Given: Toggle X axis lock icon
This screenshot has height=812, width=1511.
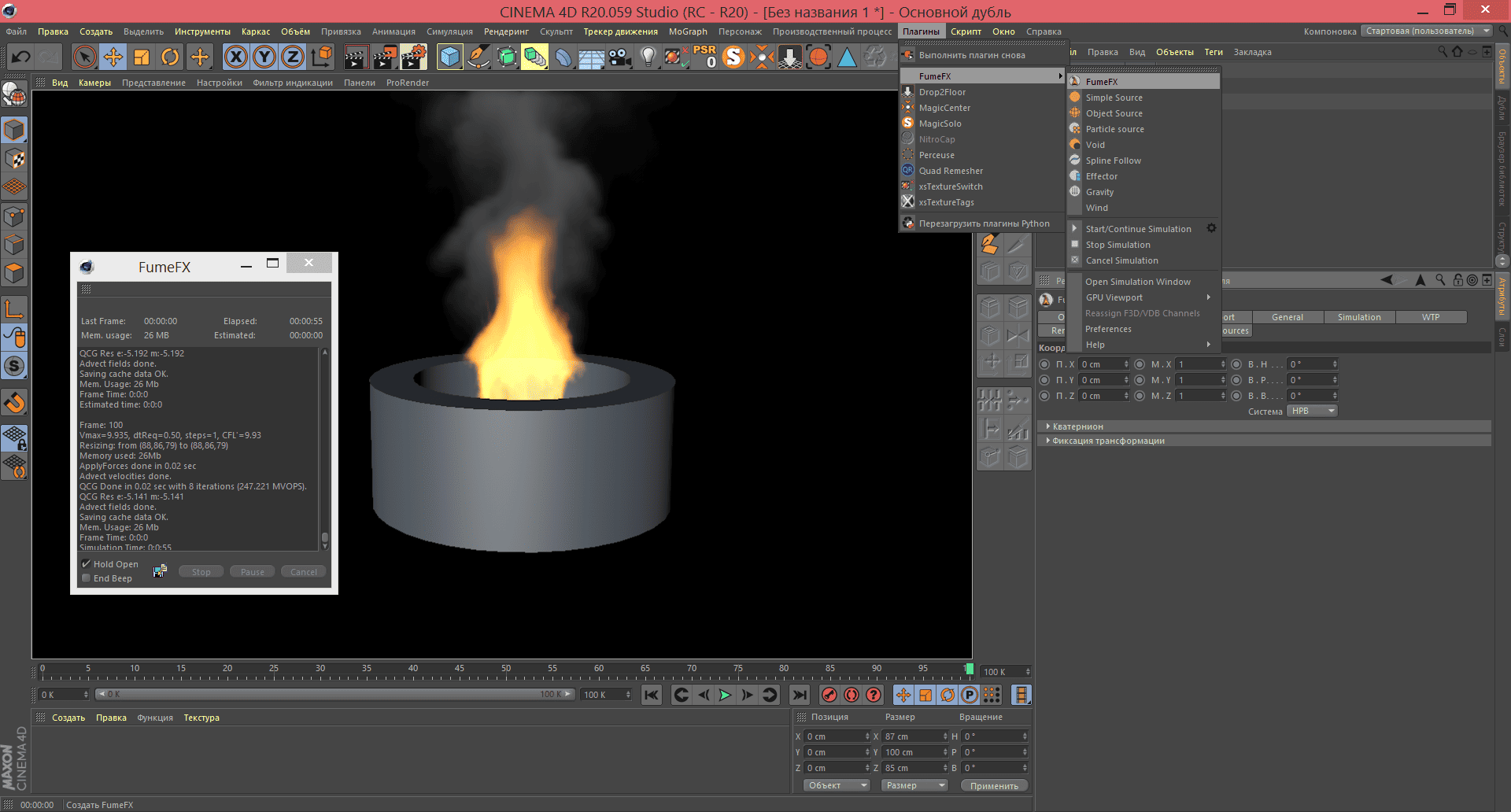Looking at the screenshot, I should (235, 57).
